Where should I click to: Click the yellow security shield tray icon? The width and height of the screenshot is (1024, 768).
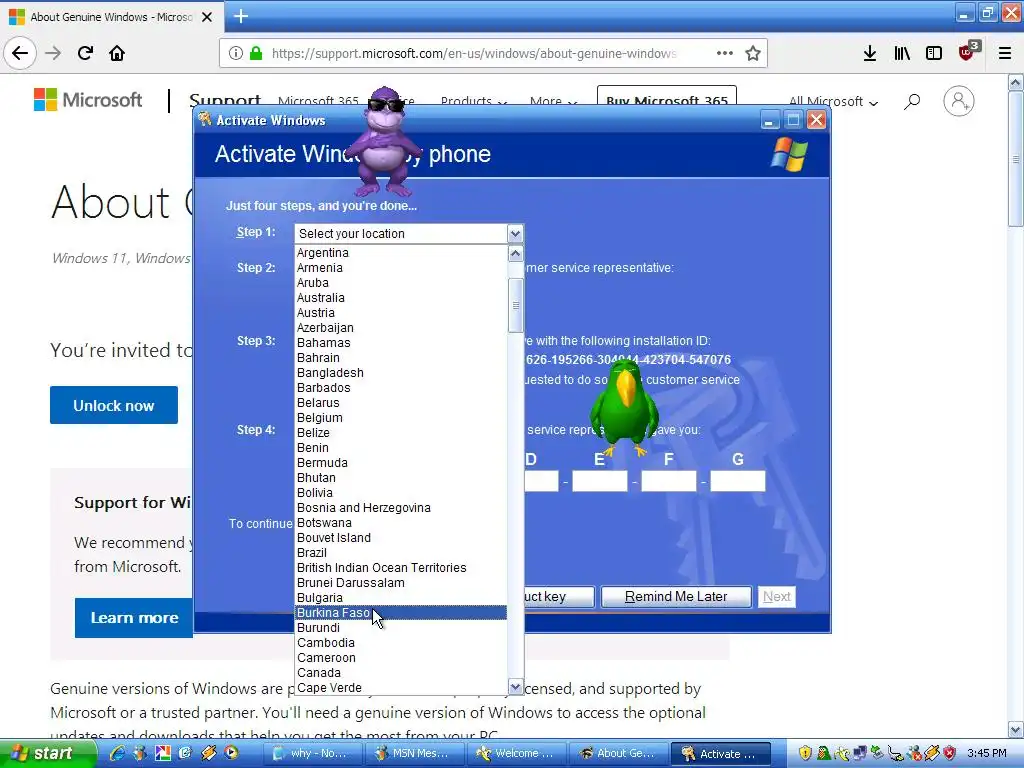805,753
